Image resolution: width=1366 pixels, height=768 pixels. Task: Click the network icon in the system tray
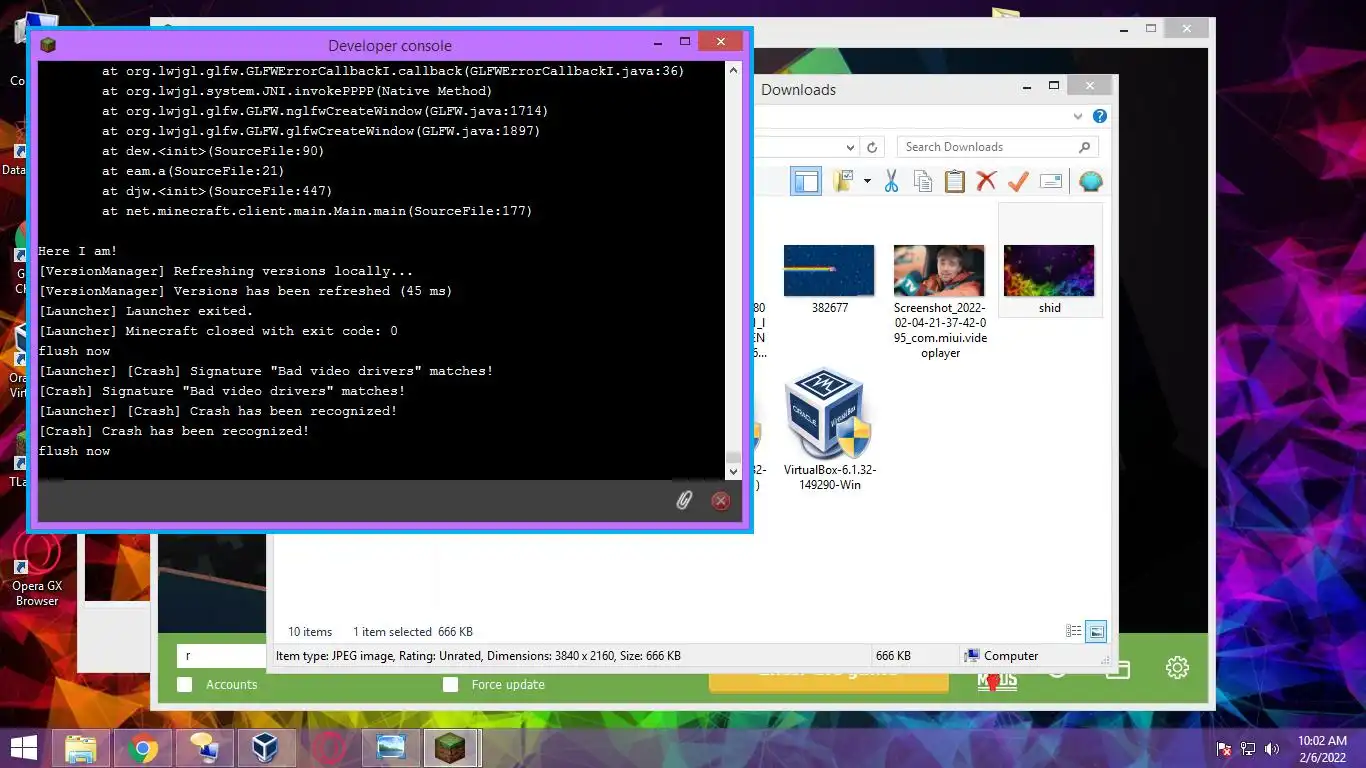click(1248, 748)
